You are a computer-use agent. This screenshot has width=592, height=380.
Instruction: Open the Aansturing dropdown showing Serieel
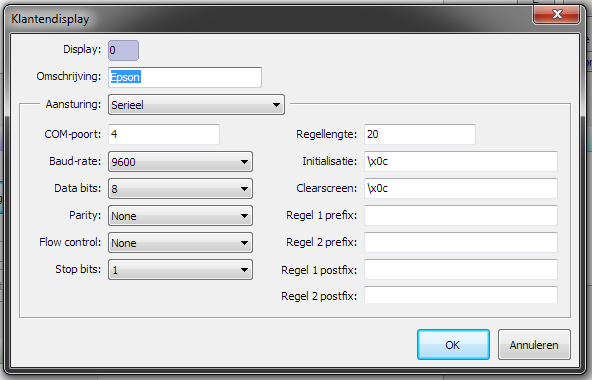[196, 105]
